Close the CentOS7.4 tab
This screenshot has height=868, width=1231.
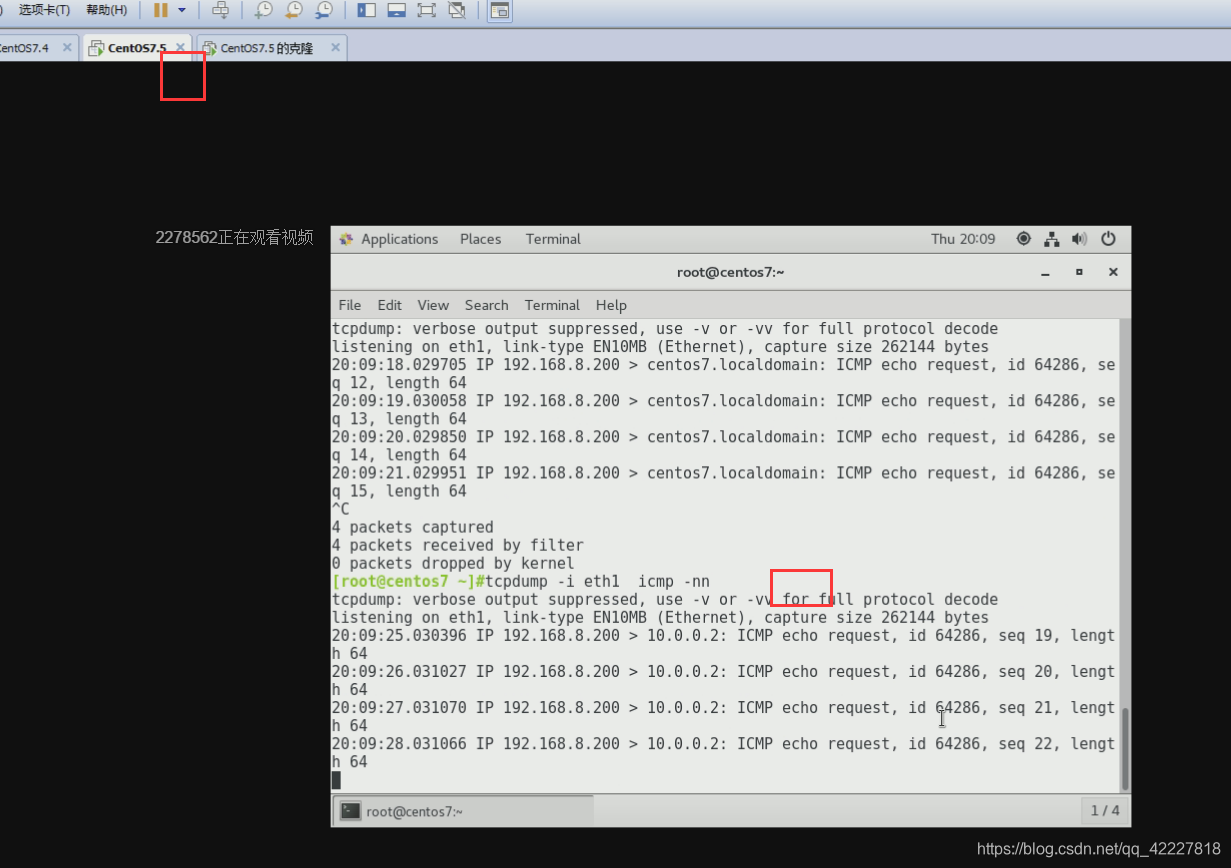pos(67,47)
